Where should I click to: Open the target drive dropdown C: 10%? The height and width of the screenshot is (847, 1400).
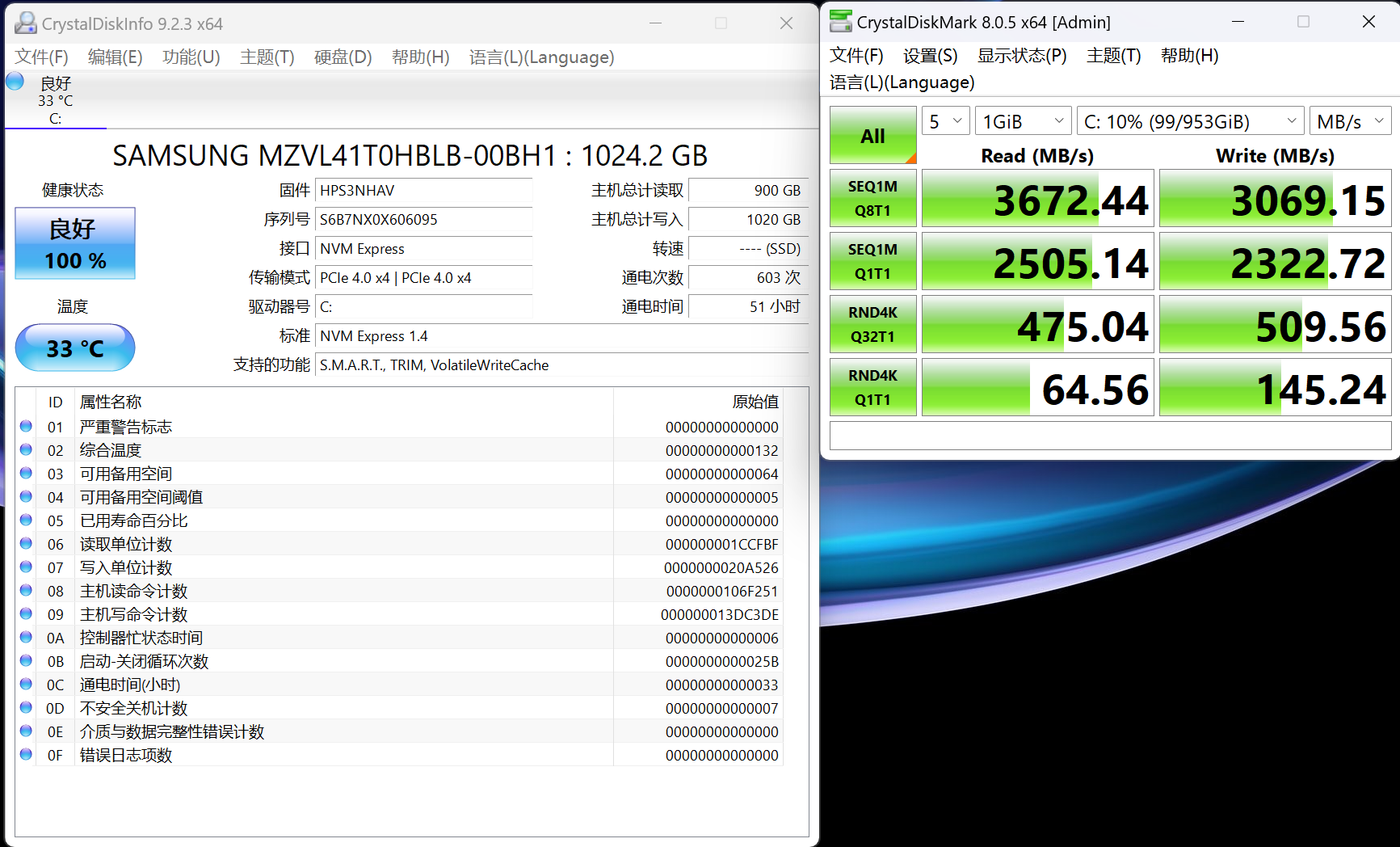click(1191, 121)
